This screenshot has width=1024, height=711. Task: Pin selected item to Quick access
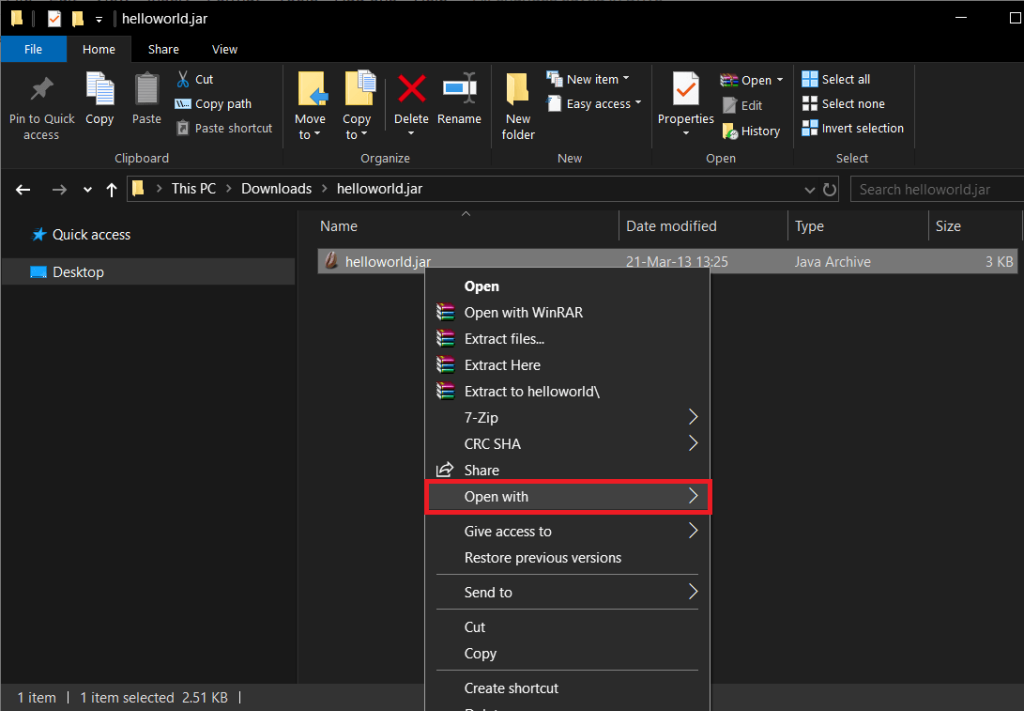(42, 108)
